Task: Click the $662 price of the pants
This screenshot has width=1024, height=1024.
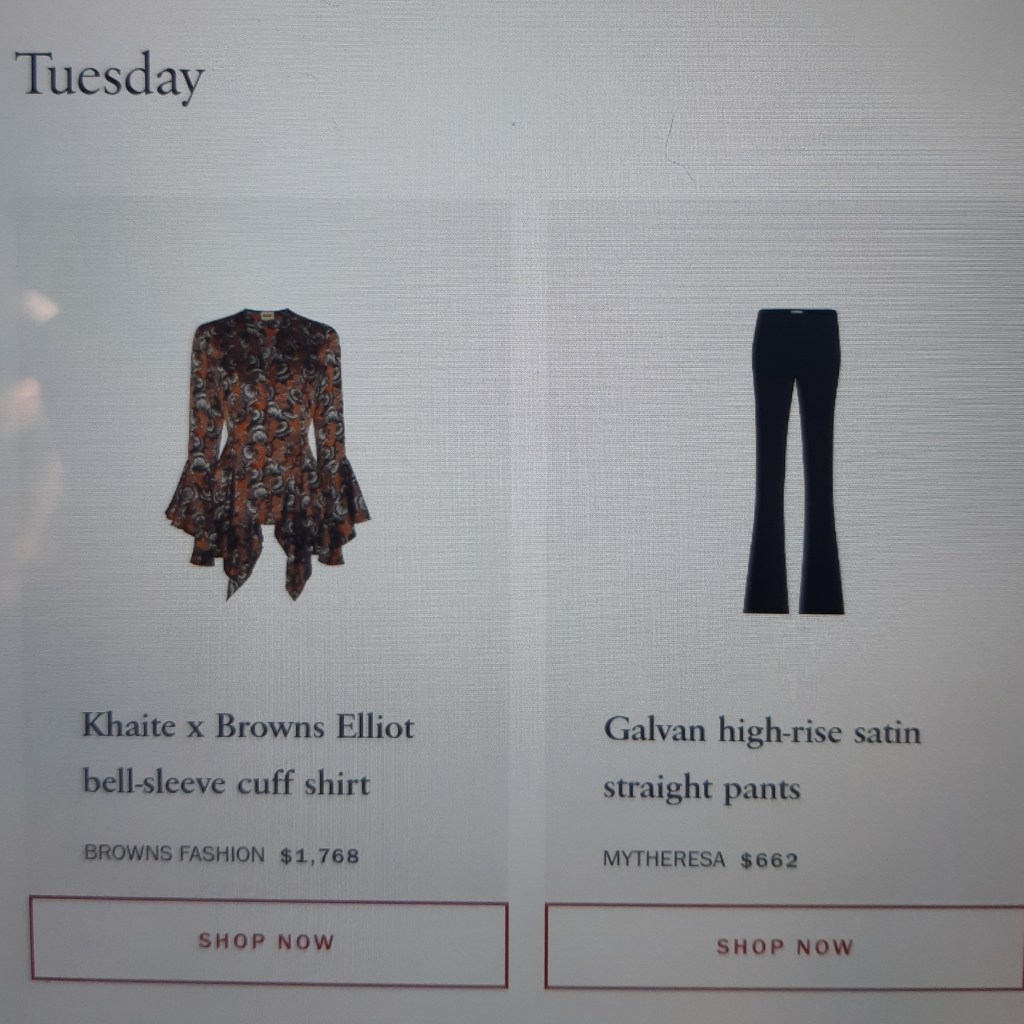Action: 769,860
